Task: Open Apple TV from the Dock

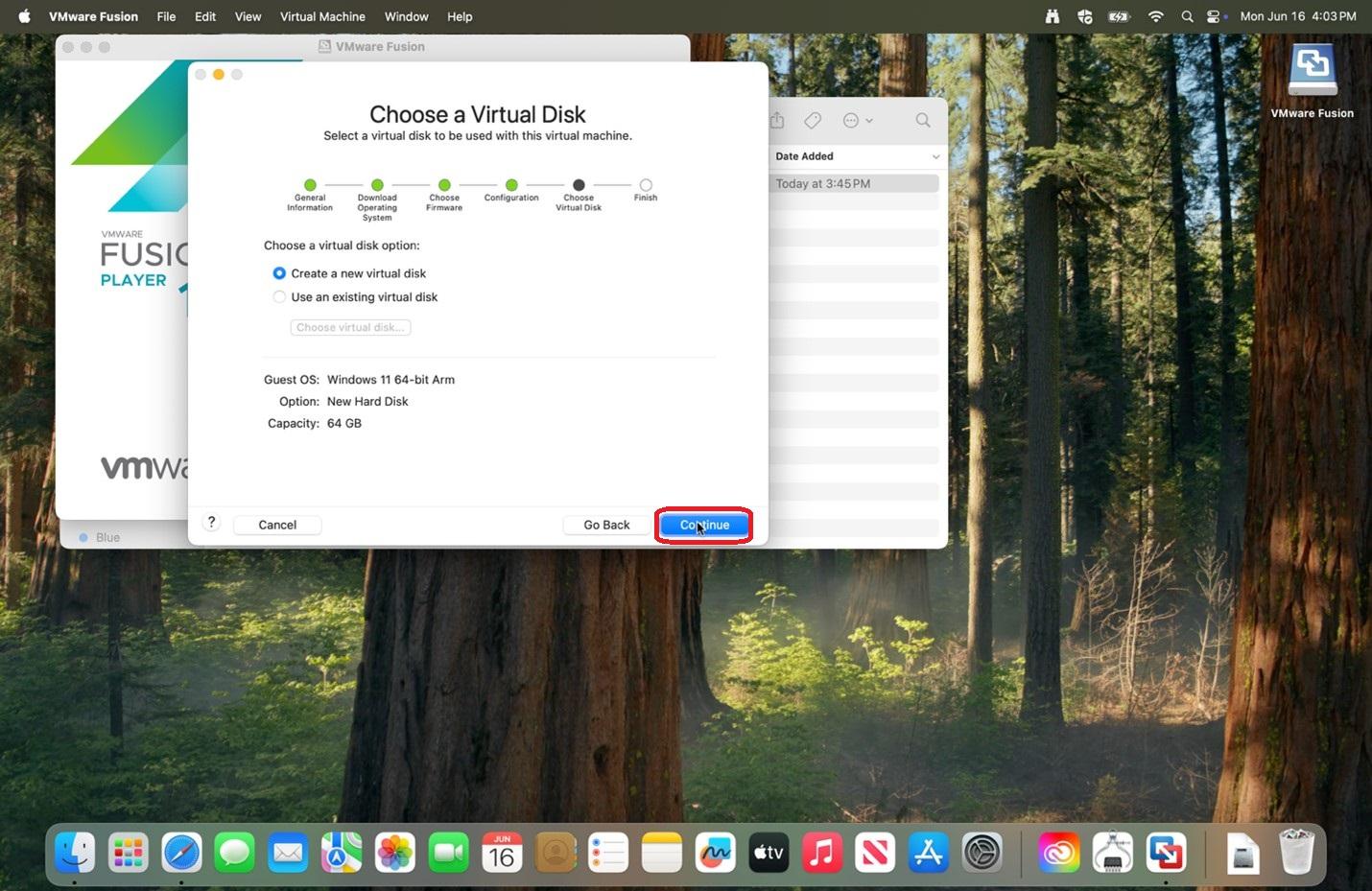Action: pyautogui.click(x=768, y=852)
